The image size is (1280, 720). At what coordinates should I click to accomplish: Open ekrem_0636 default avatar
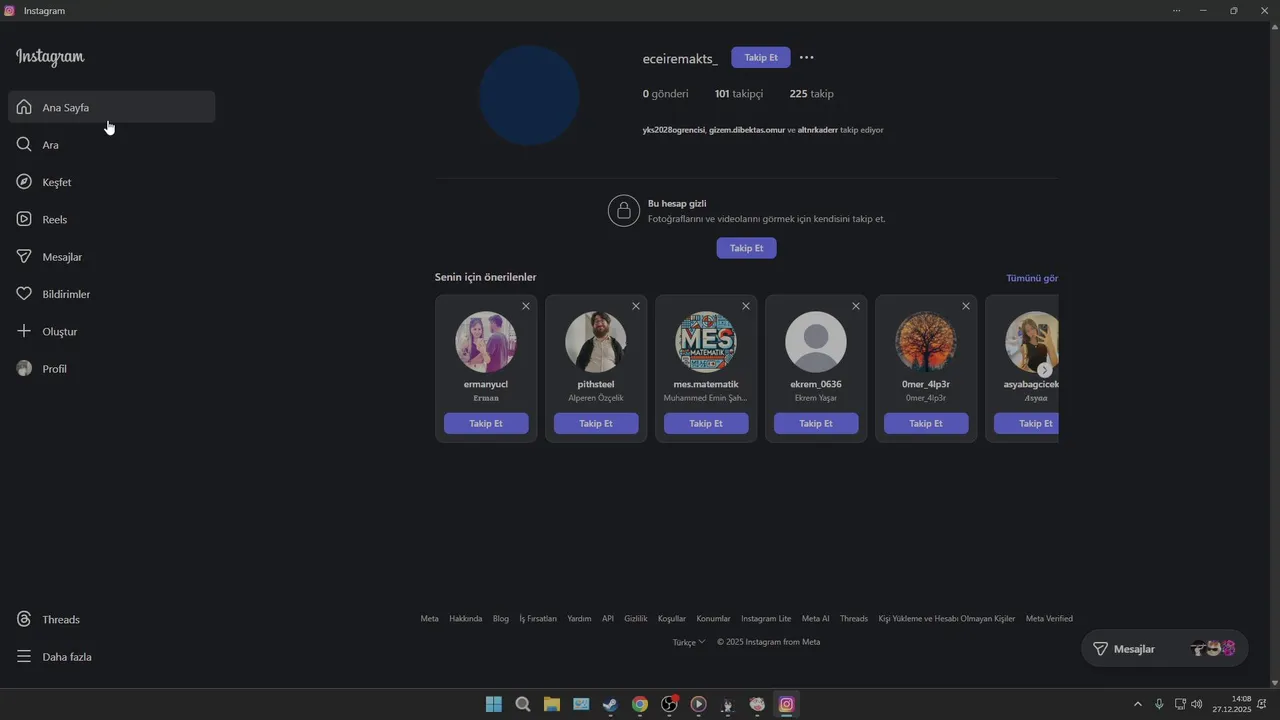(x=816, y=342)
